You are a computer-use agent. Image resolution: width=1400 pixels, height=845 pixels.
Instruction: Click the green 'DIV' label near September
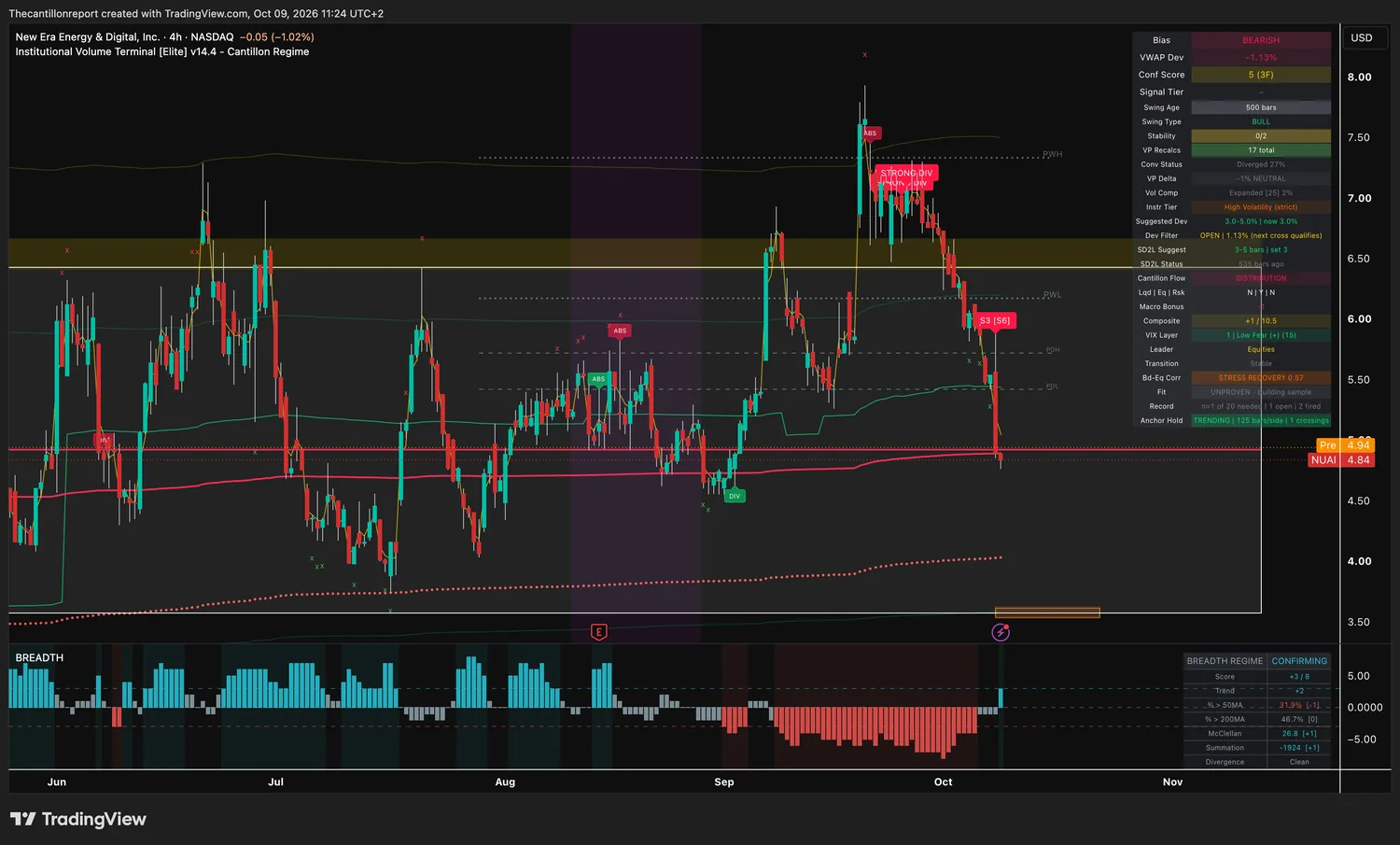735,496
